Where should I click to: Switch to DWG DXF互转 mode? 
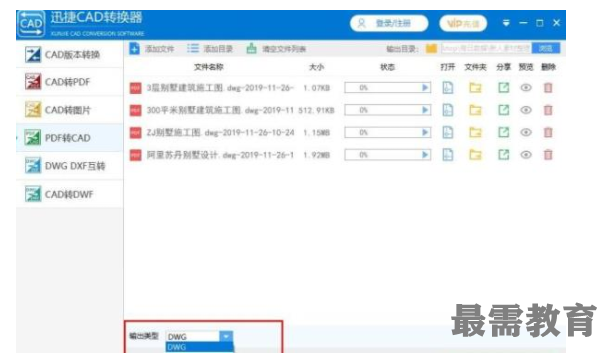pos(69,166)
